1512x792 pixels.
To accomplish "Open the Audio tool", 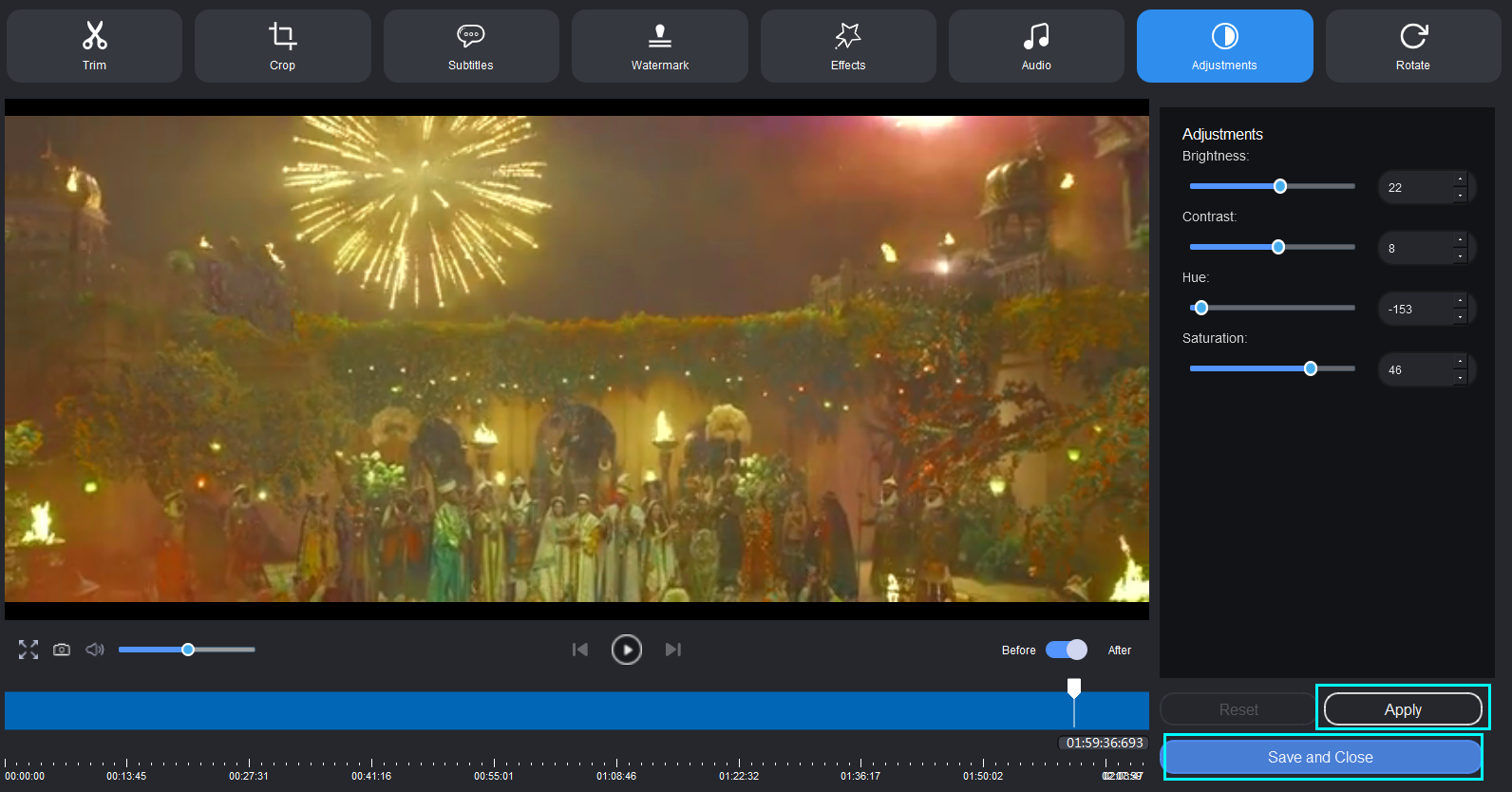I will pos(1036,47).
